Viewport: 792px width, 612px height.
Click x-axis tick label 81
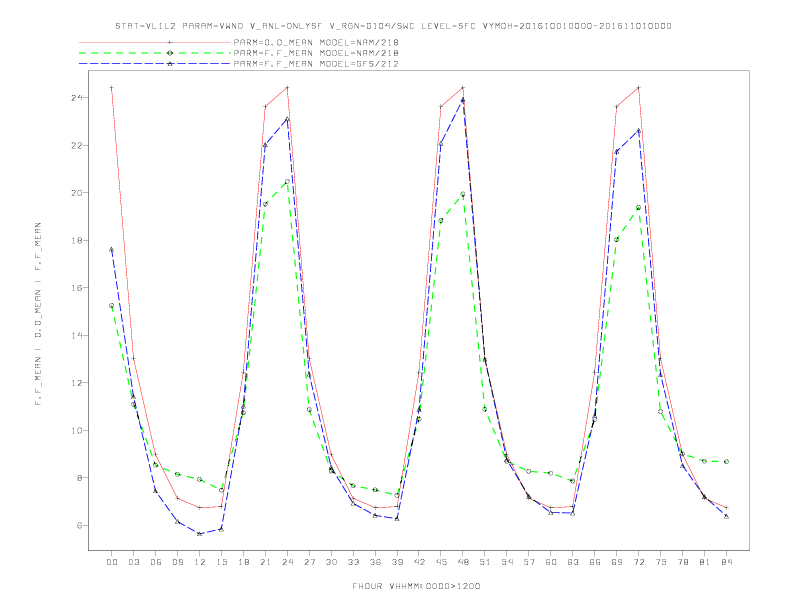(705, 562)
